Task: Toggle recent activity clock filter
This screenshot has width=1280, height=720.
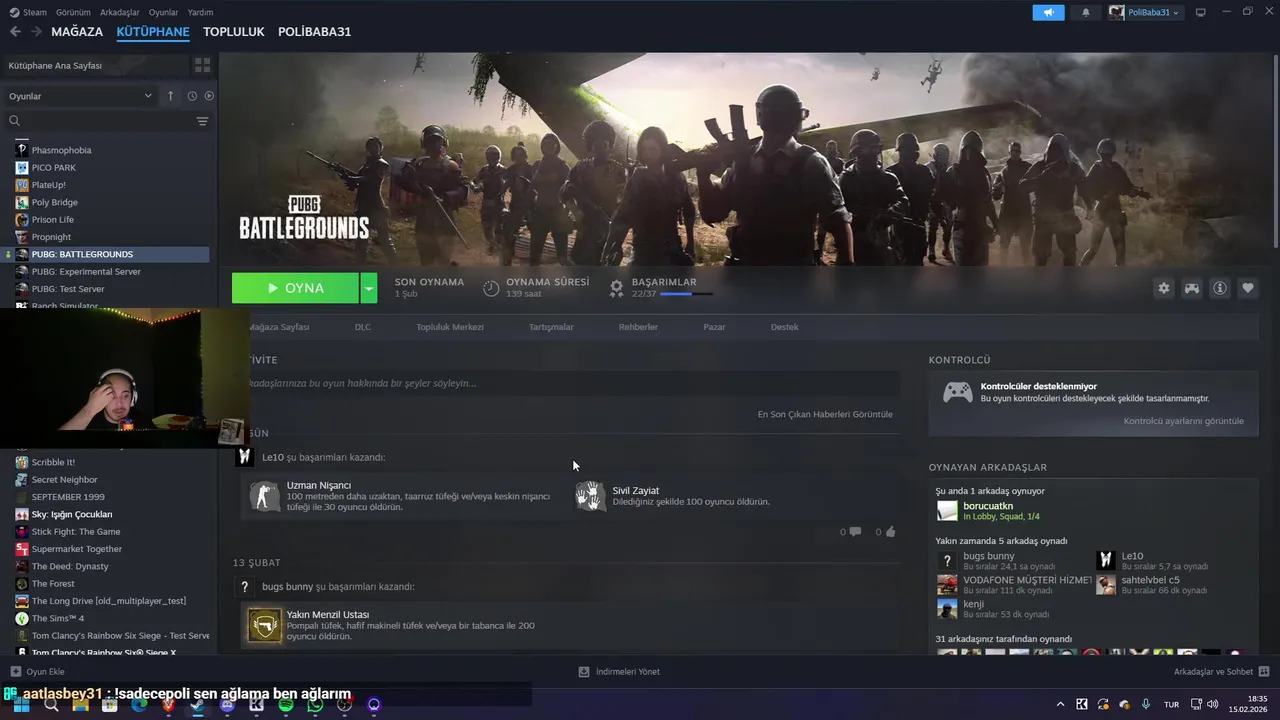Action: (192, 96)
